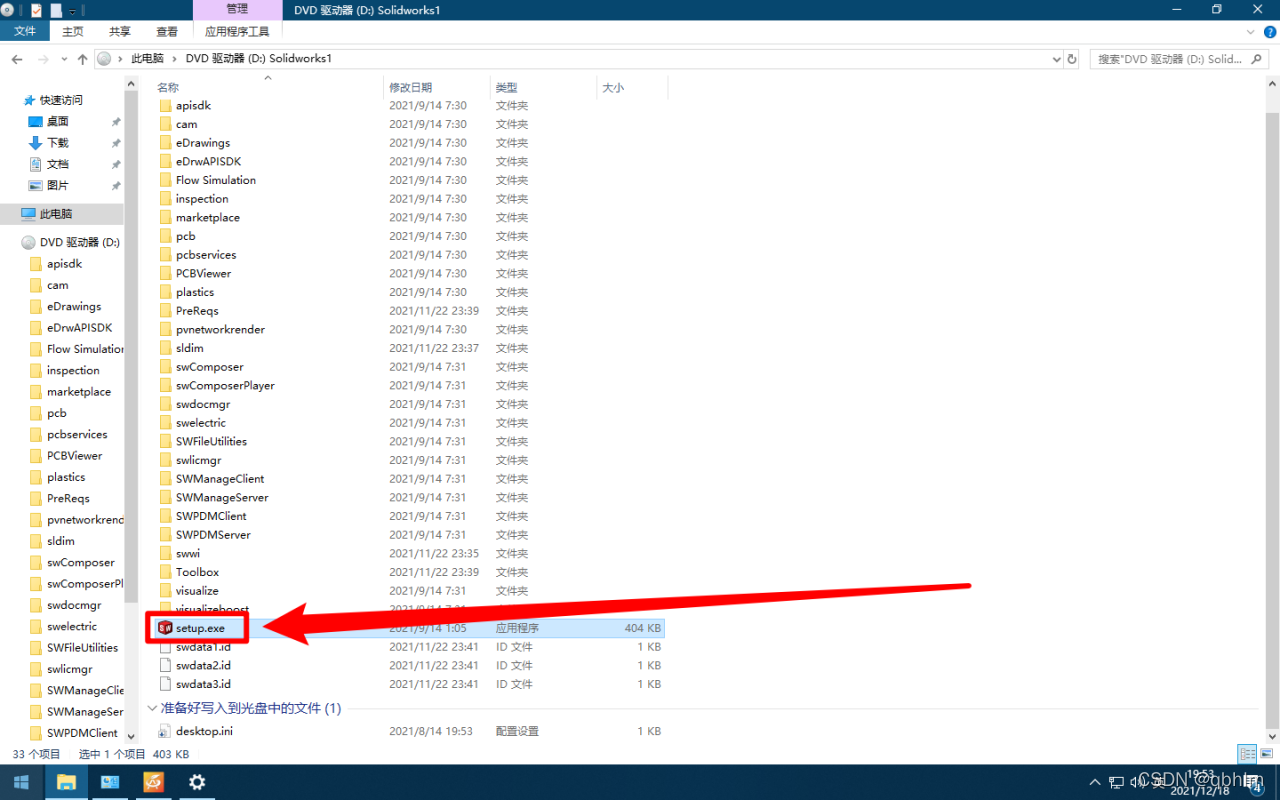Open the recent locations dropdown arrow
This screenshot has width=1280, height=800.
coord(62,59)
